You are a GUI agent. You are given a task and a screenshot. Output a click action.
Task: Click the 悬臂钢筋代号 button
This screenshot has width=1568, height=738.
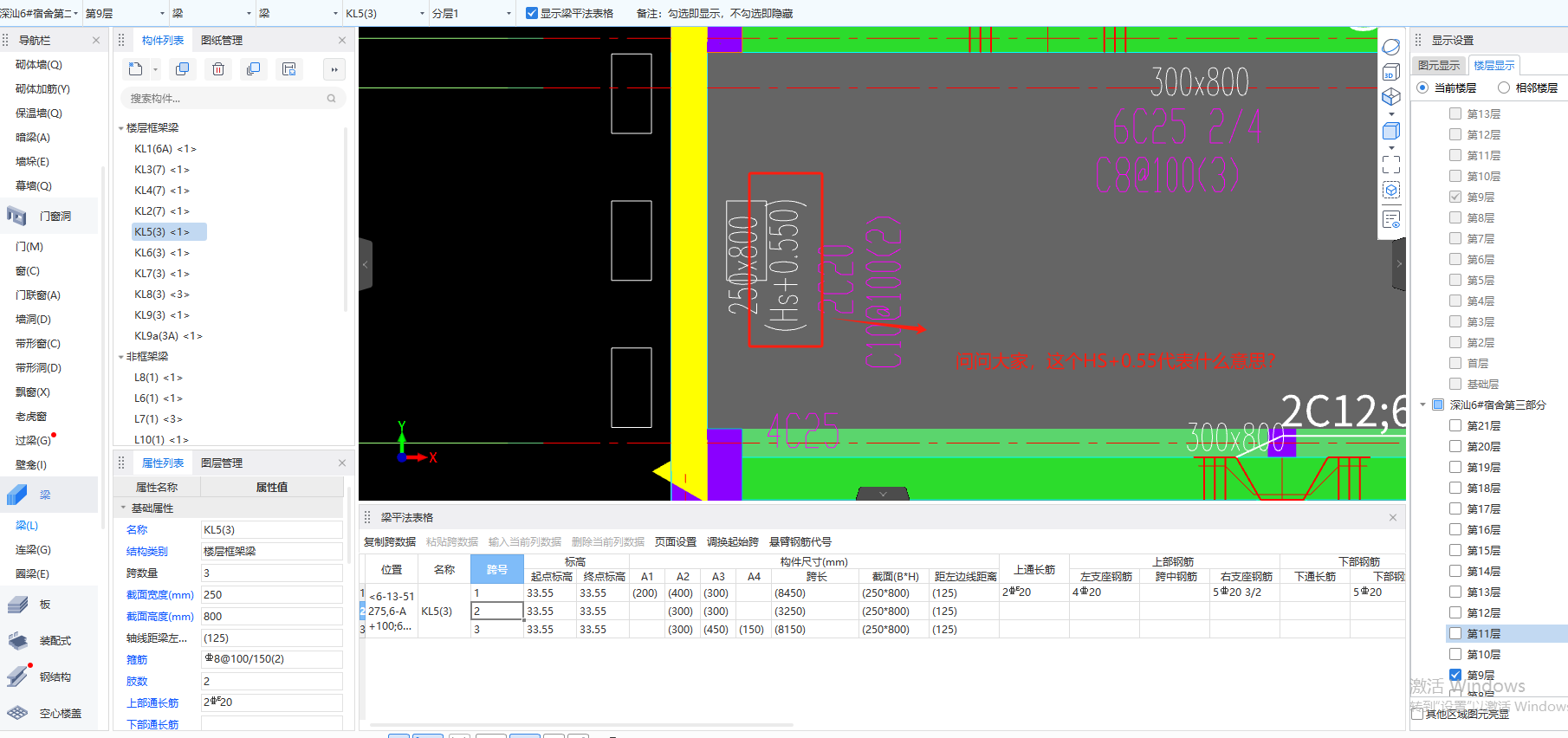coord(800,541)
